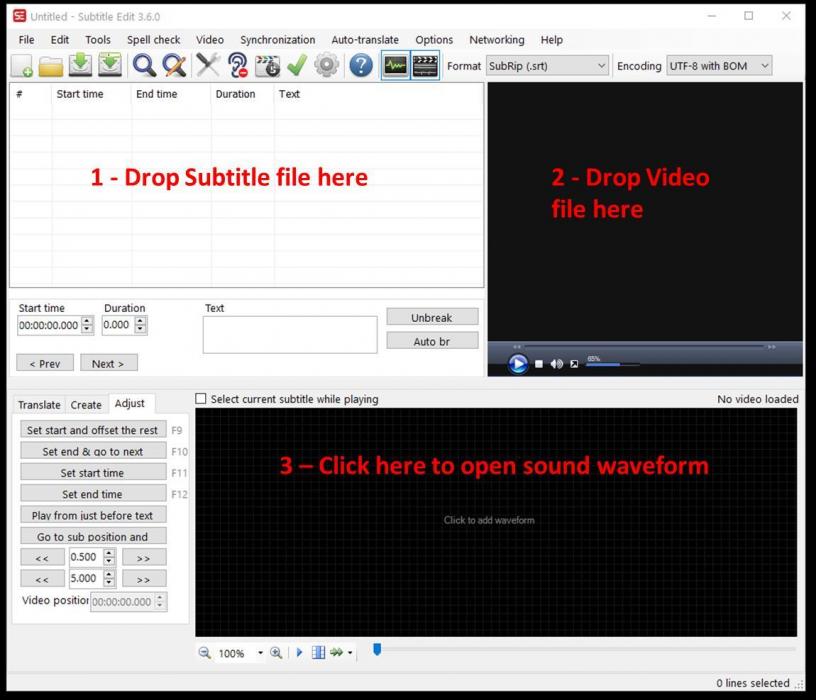Open a subtitle file via folder icon
Screen dimensions: 816x700
[51, 66]
